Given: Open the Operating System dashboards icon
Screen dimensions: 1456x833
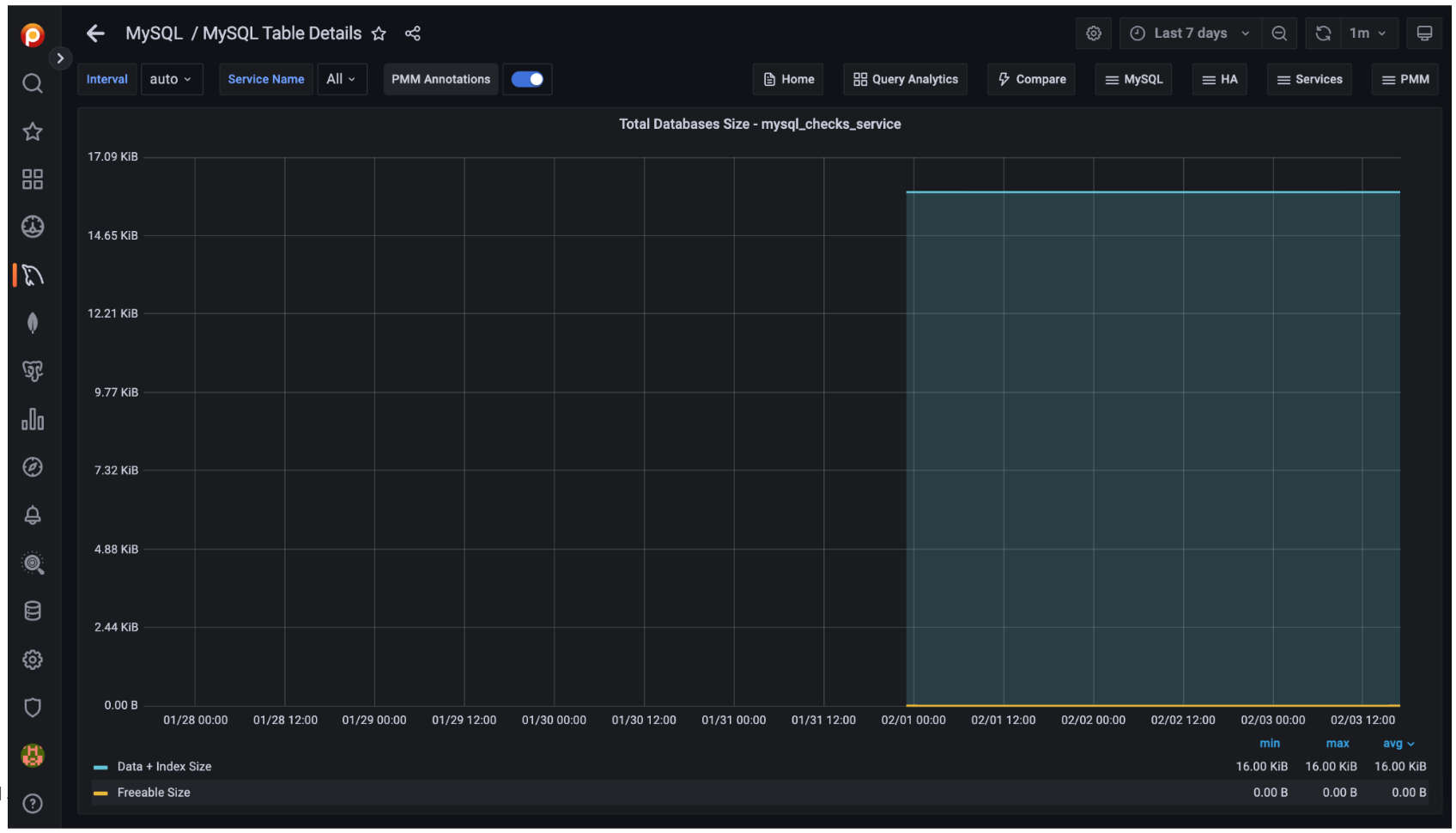Looking at the screenshot, I should pyautogui.click(x=33, y=227).
